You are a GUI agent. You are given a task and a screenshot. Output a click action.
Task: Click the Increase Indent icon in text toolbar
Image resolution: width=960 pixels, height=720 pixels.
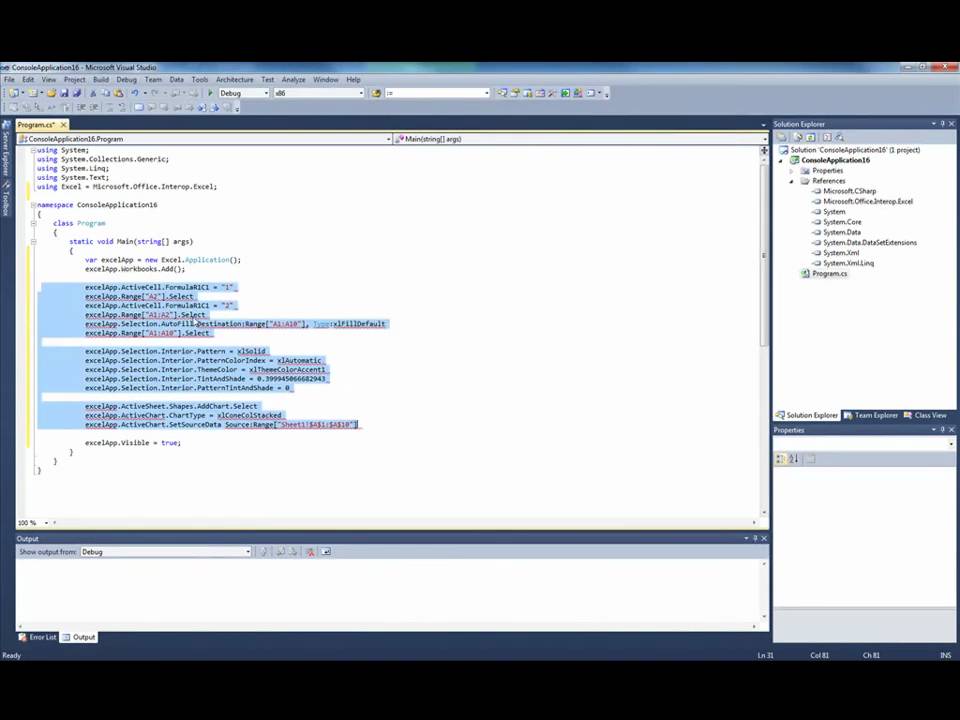94,108
